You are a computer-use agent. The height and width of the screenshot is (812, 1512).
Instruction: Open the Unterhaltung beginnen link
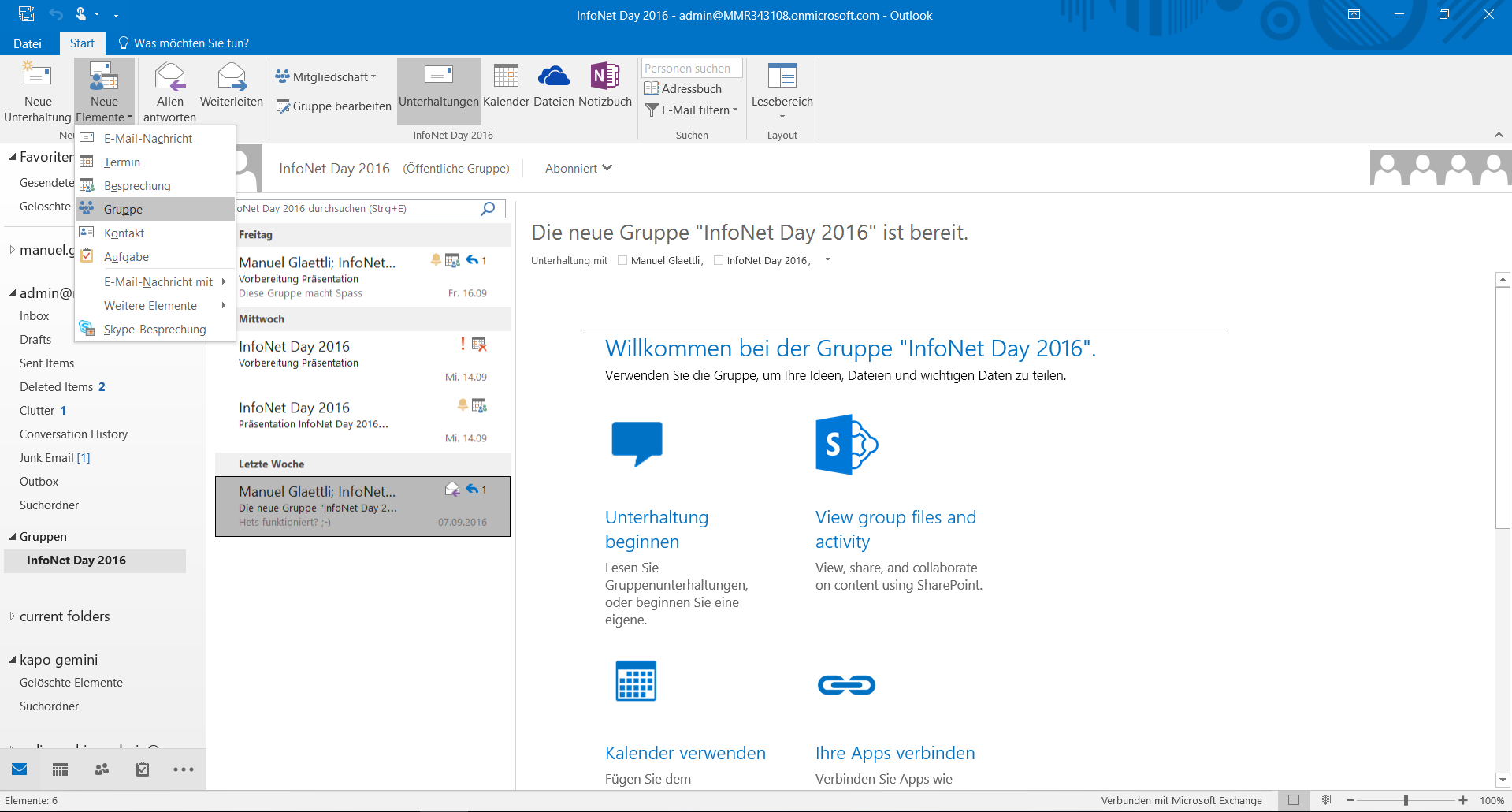click(656, 530)
